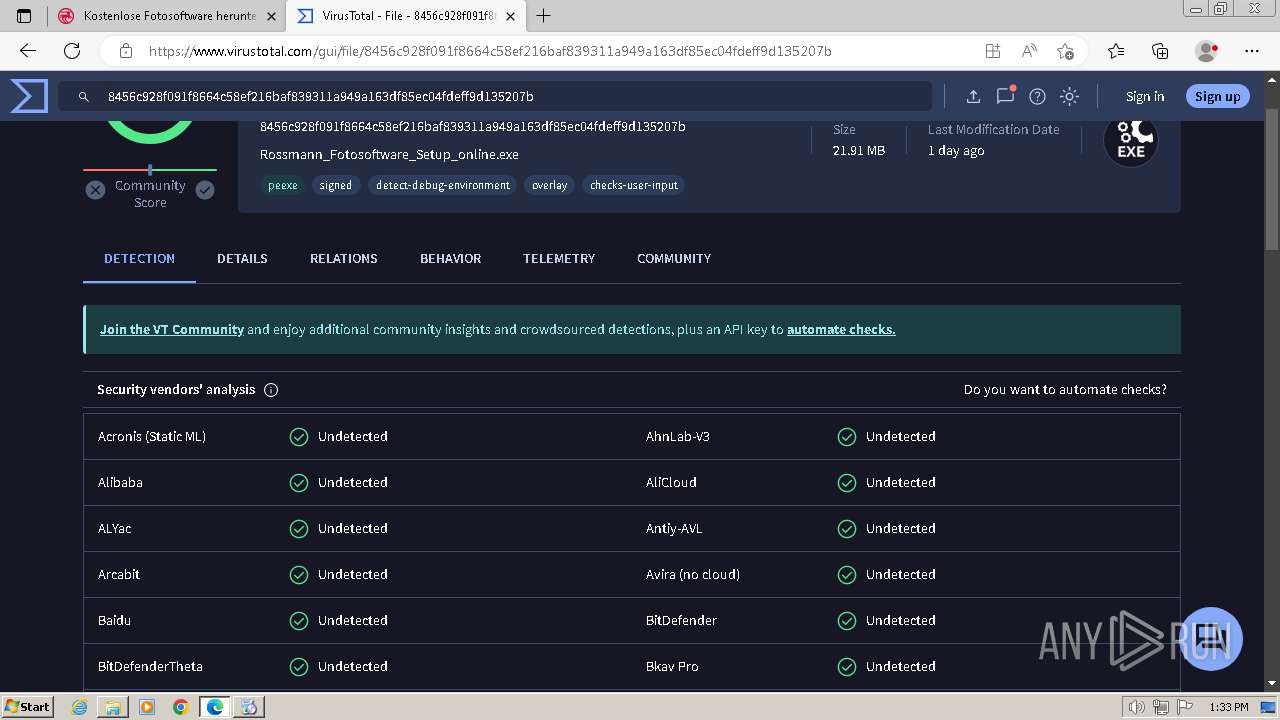The image size is (1280, 720).
Task: Open Chrome from the taskbar
Action: pos(180,707)
